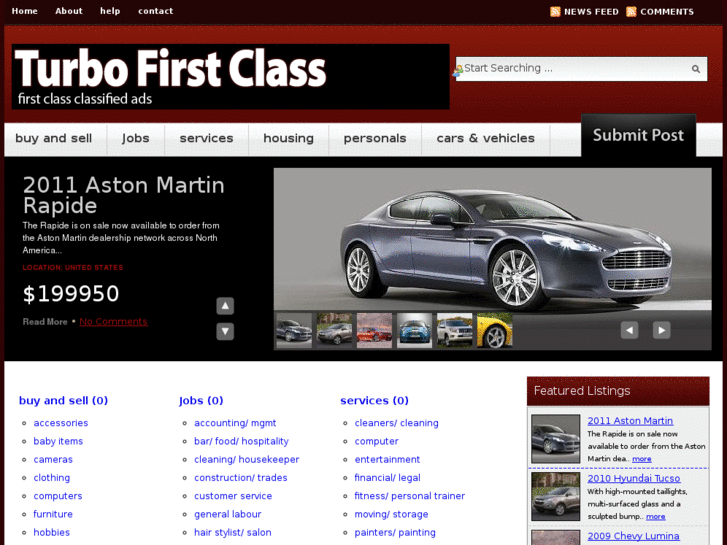The image size is (727, 545).
Task: Click the Submit Post button
Action: [x=638, y=135]
